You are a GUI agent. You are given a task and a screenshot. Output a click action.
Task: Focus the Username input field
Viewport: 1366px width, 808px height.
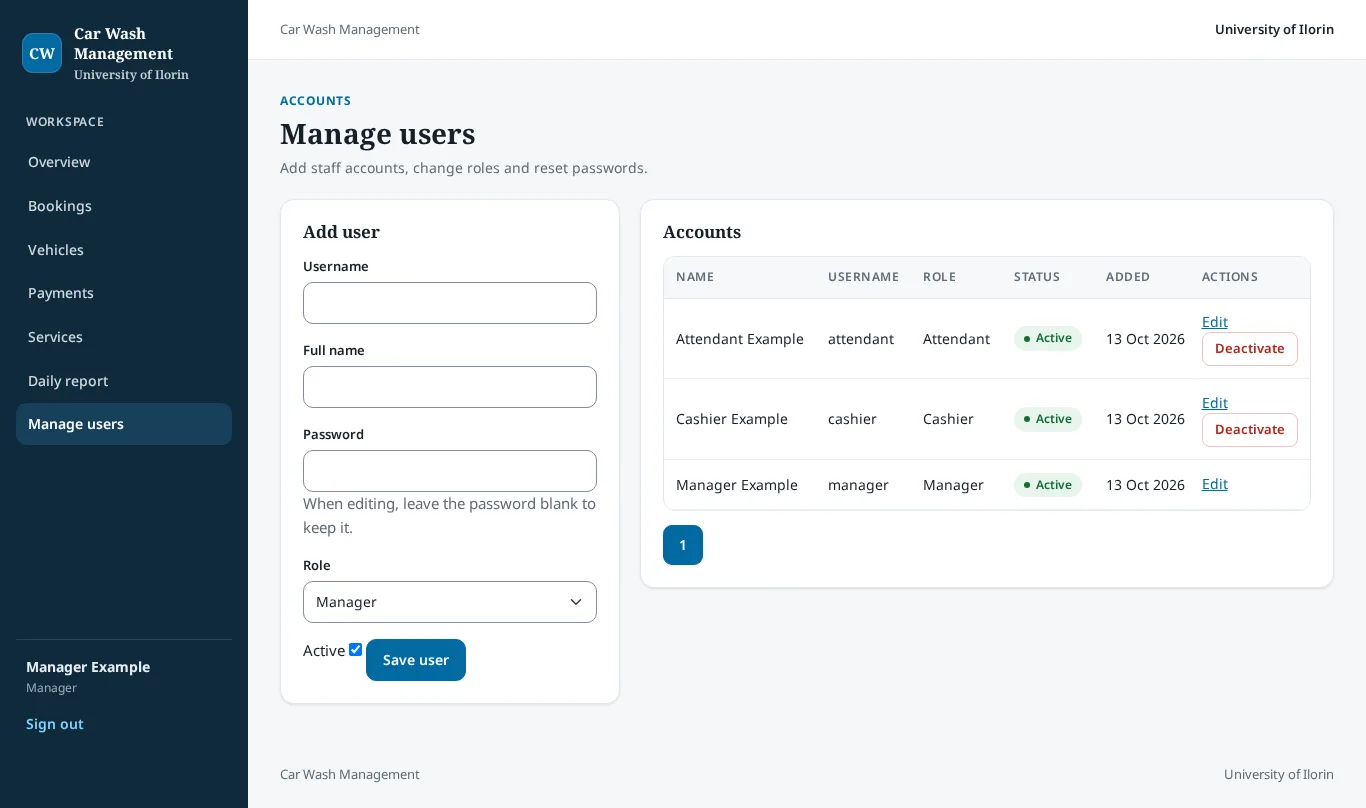click(450, 303)
